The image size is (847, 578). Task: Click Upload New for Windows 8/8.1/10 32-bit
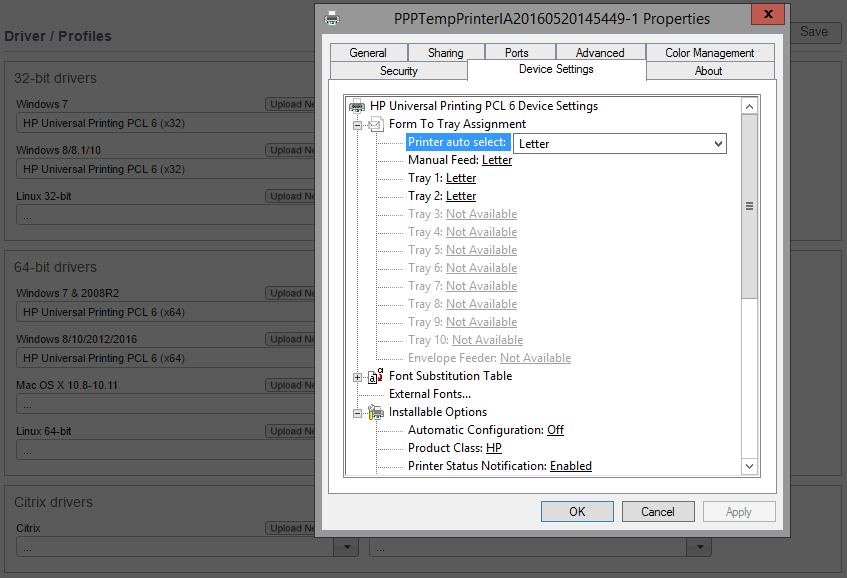click(290, 150)
